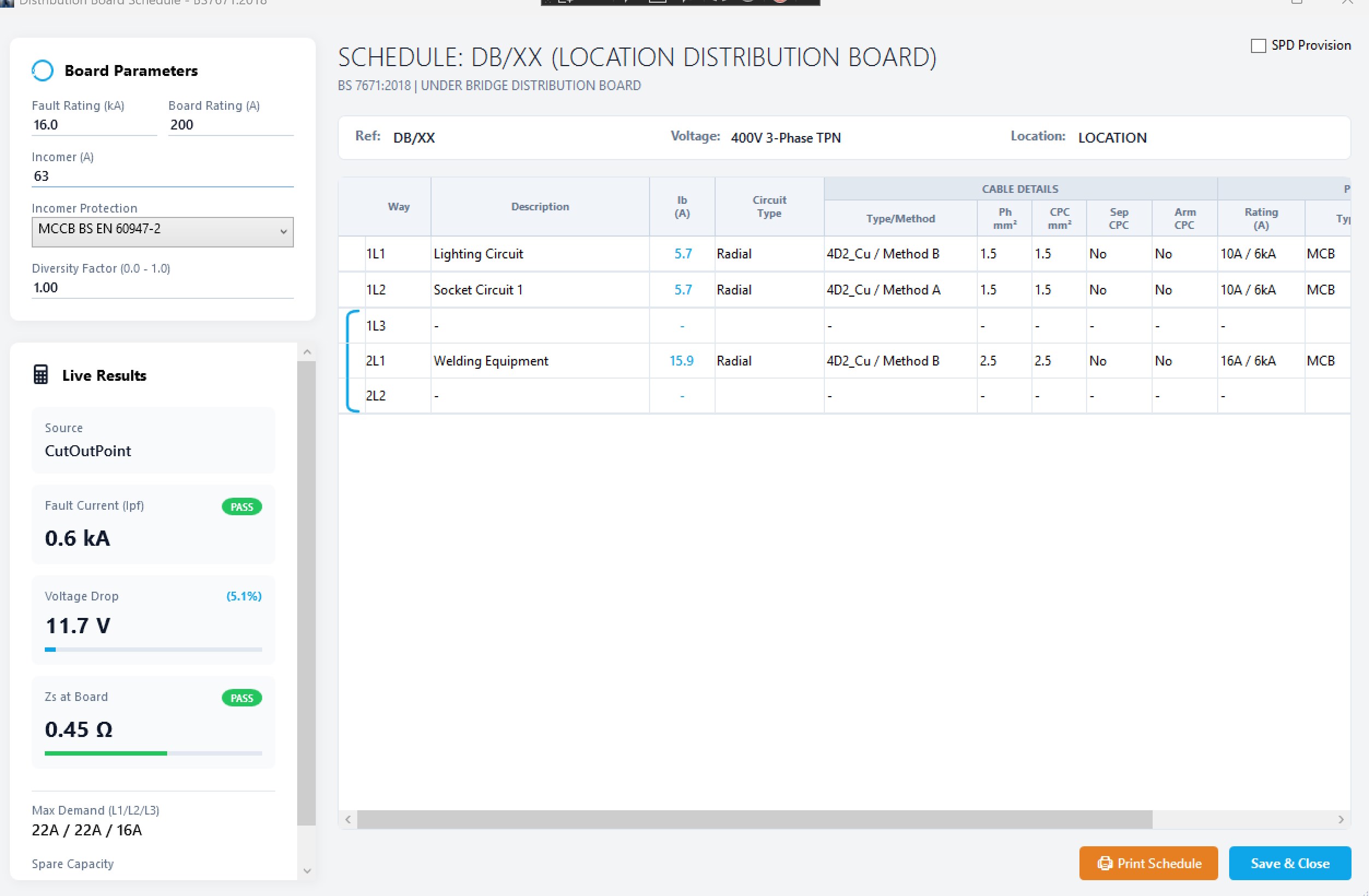Click the schedule table scroll-right arrow
Screen dimensions: 1369x896
point(1341,820)
